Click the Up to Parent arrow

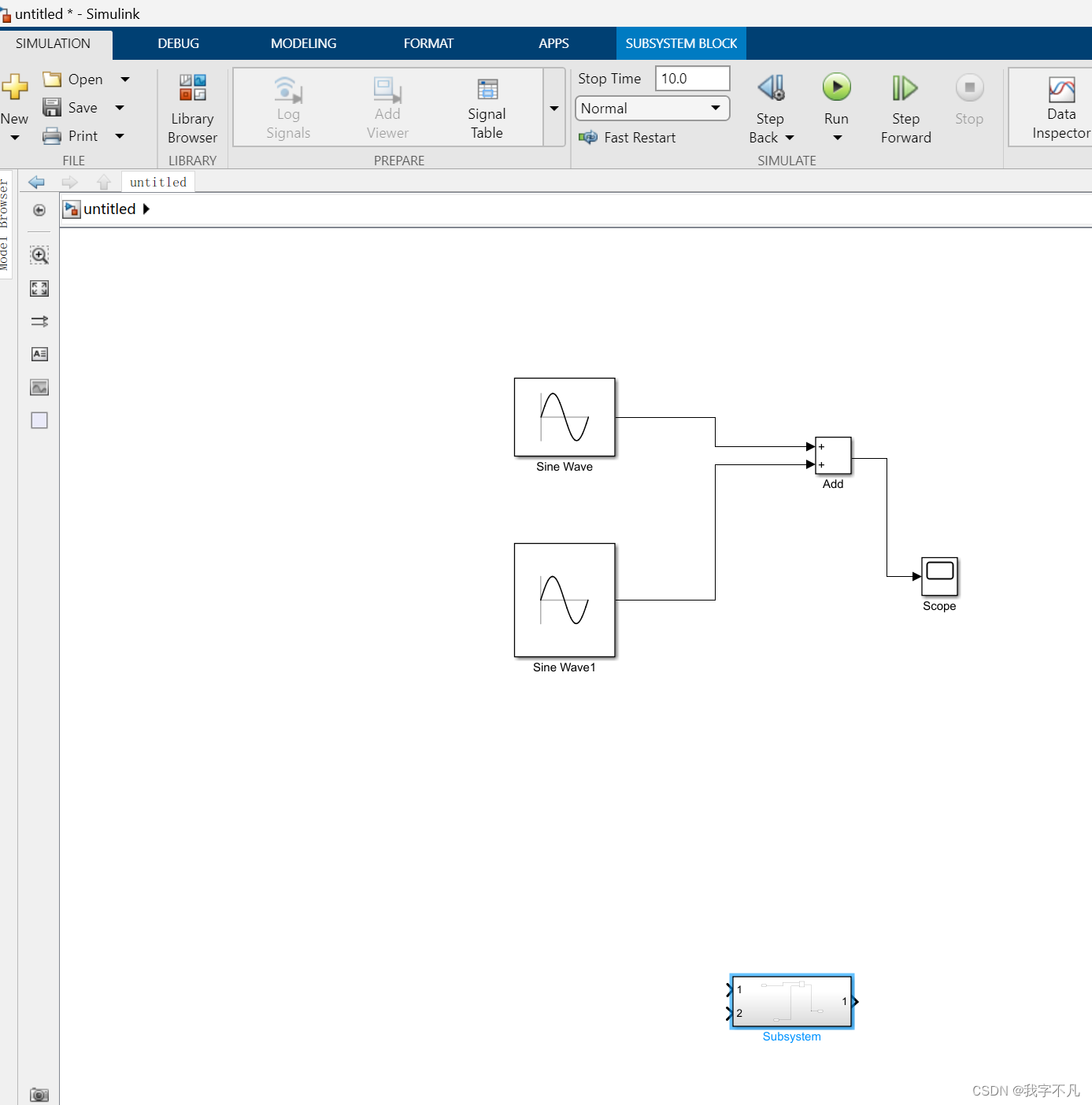pyautogui.click(x=104, y=183)
